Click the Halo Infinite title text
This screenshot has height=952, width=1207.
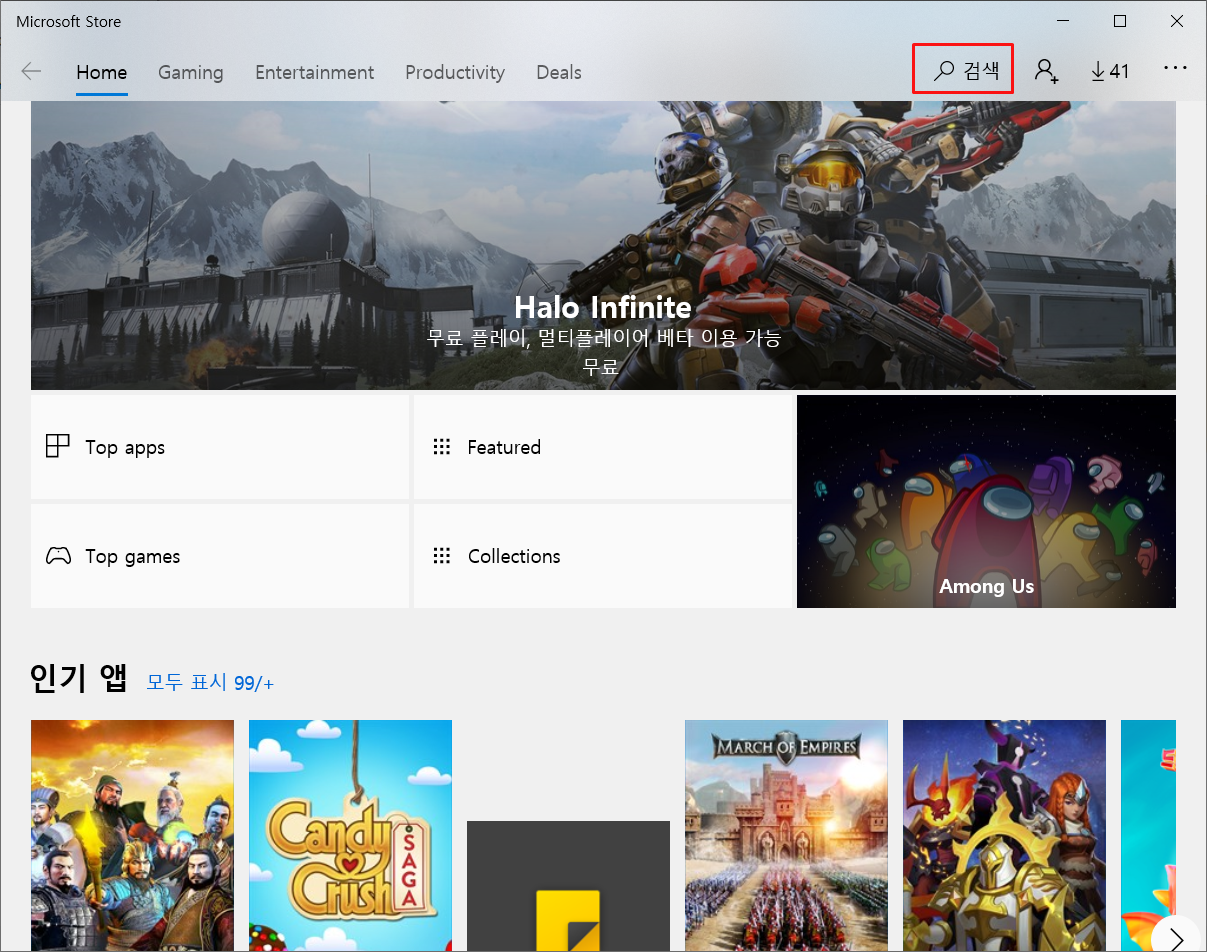pyautogui.click(x=603, y=307)
